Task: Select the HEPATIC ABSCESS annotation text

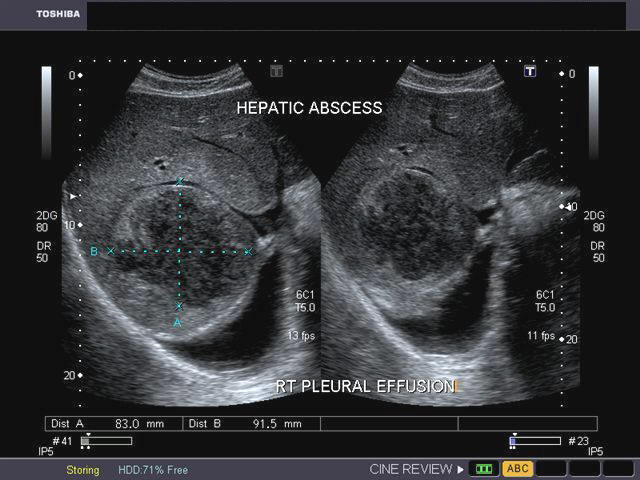Action: click(x=309, y=107)
